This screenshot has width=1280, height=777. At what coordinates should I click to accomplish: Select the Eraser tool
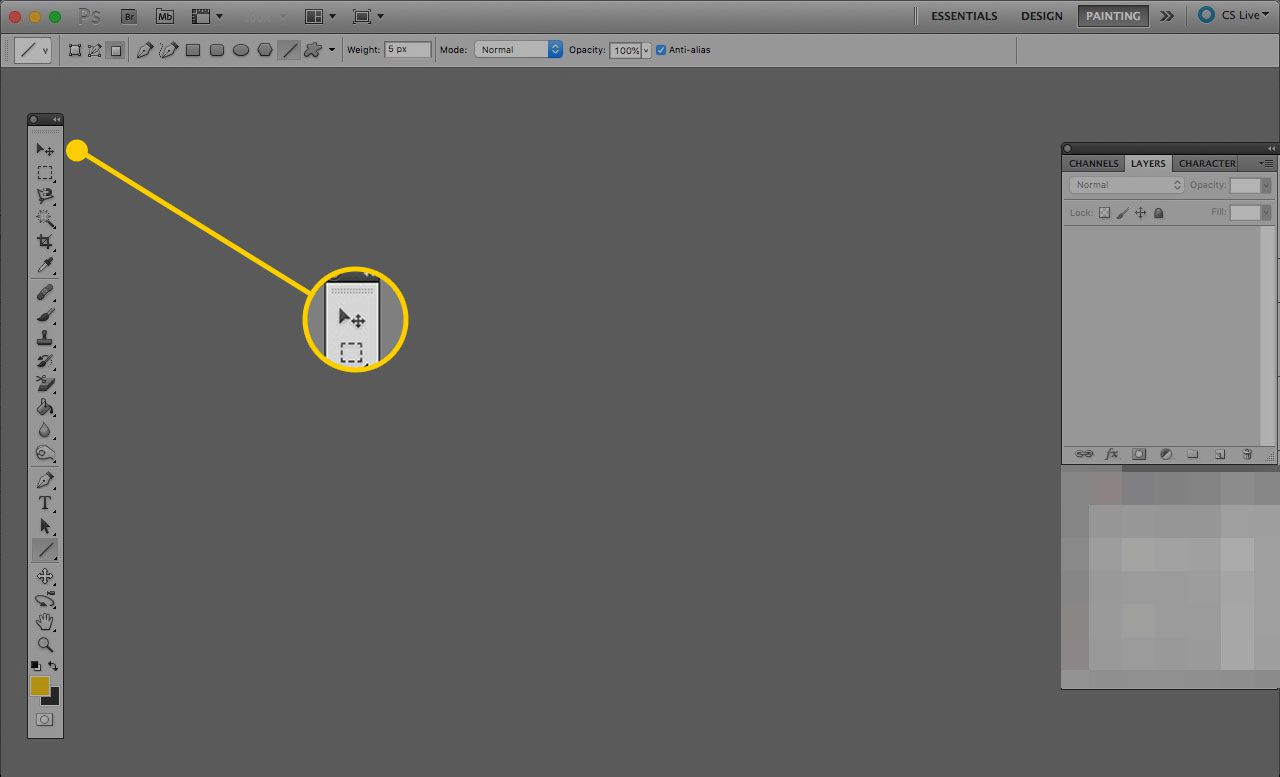45,384
